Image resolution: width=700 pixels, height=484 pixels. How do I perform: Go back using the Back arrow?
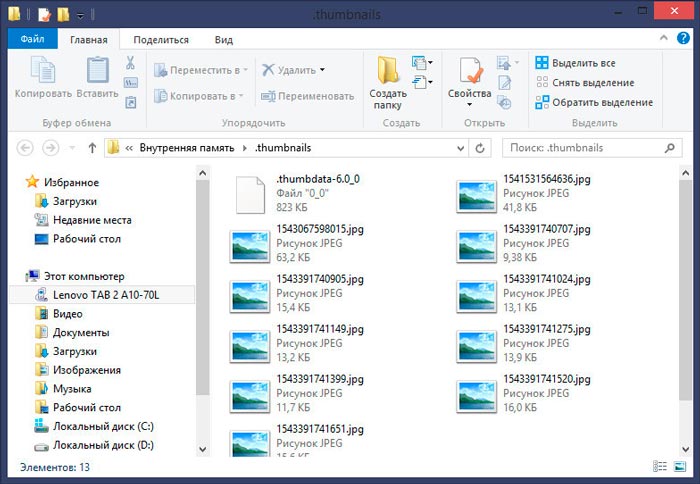(25, 148)
